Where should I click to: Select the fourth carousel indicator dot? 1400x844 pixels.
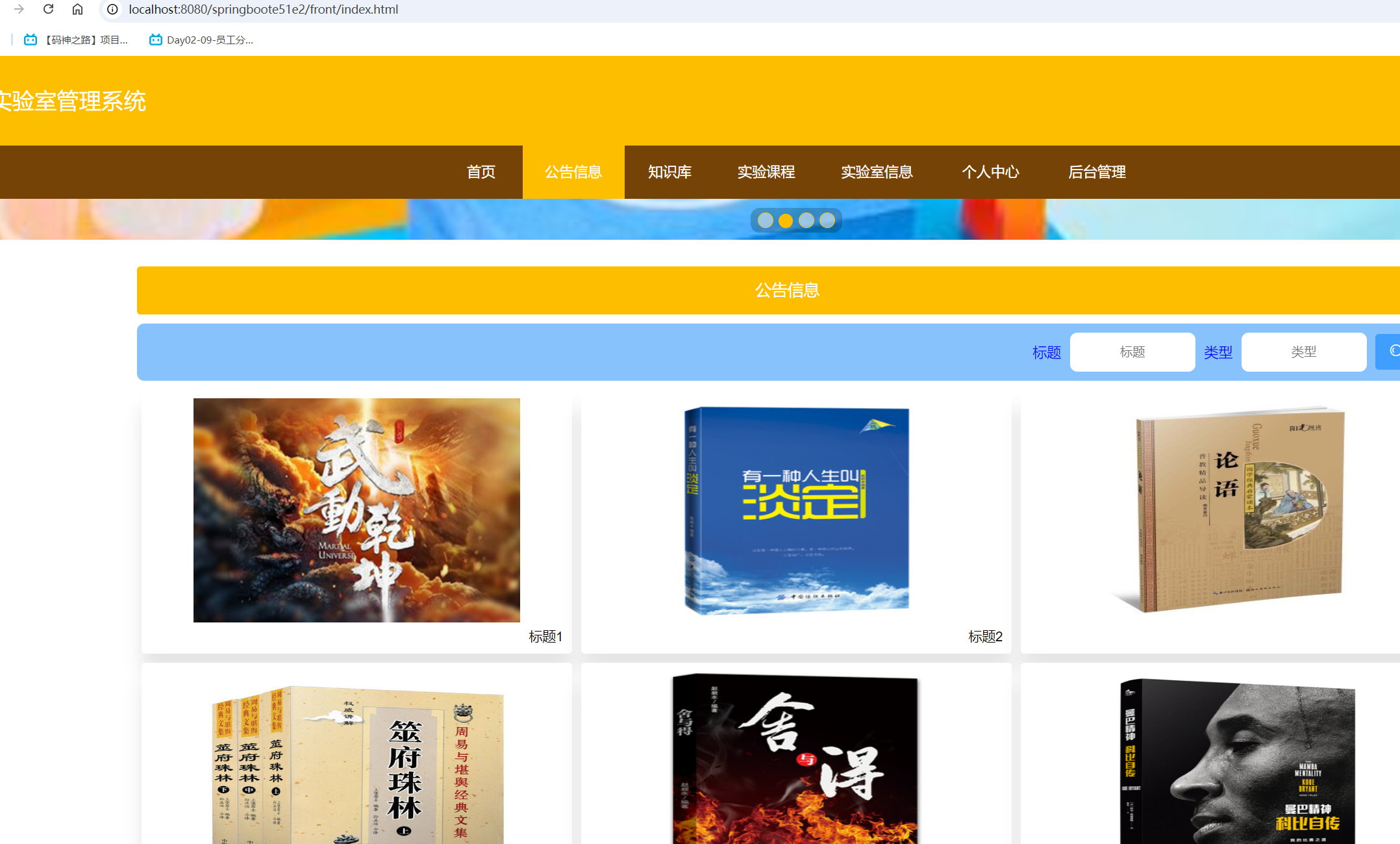(x=827, y=220)
